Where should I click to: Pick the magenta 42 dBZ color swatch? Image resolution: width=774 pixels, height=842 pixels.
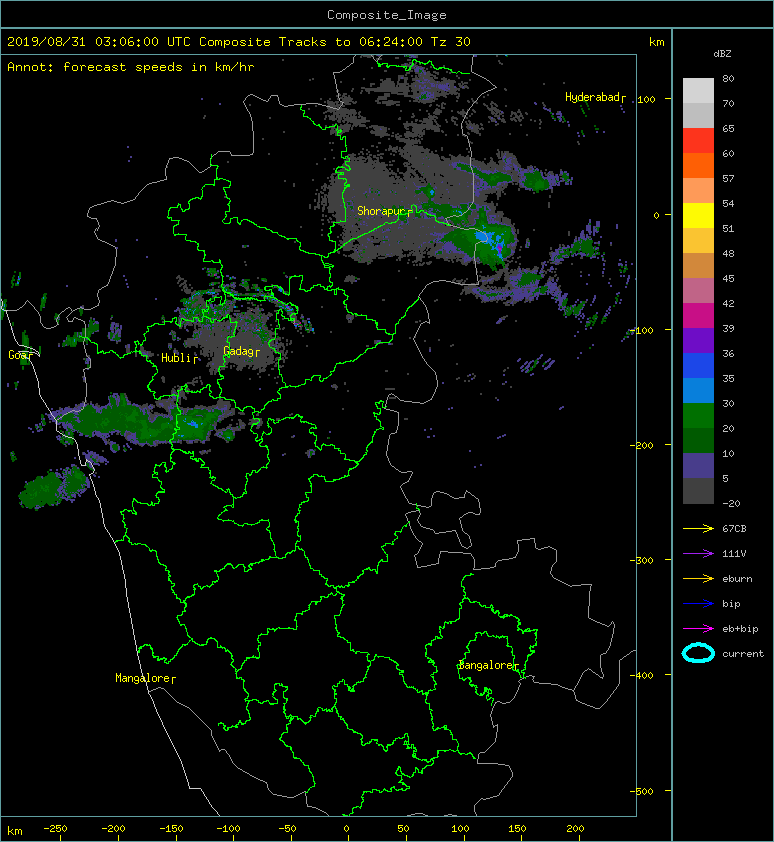[698, 315]
